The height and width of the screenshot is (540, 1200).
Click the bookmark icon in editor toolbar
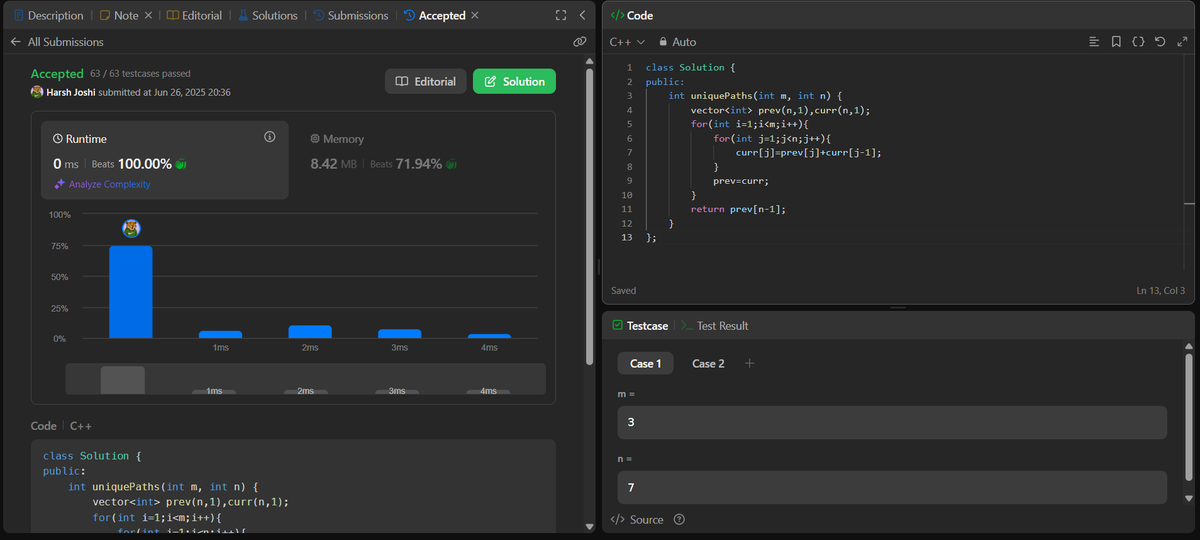tap(1116, 42)
